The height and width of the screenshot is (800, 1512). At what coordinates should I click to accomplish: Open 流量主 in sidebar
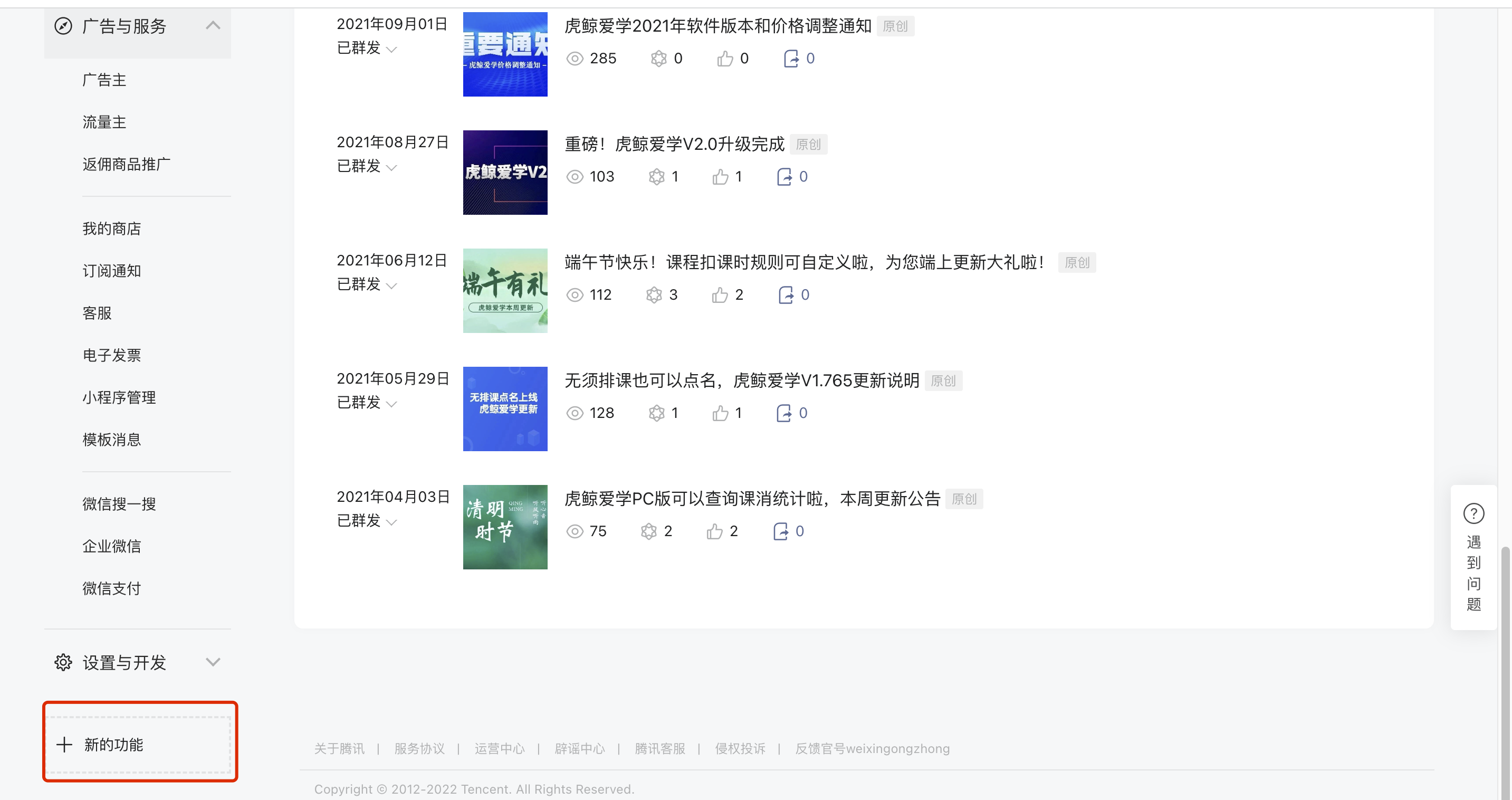(x=104, y=122)
